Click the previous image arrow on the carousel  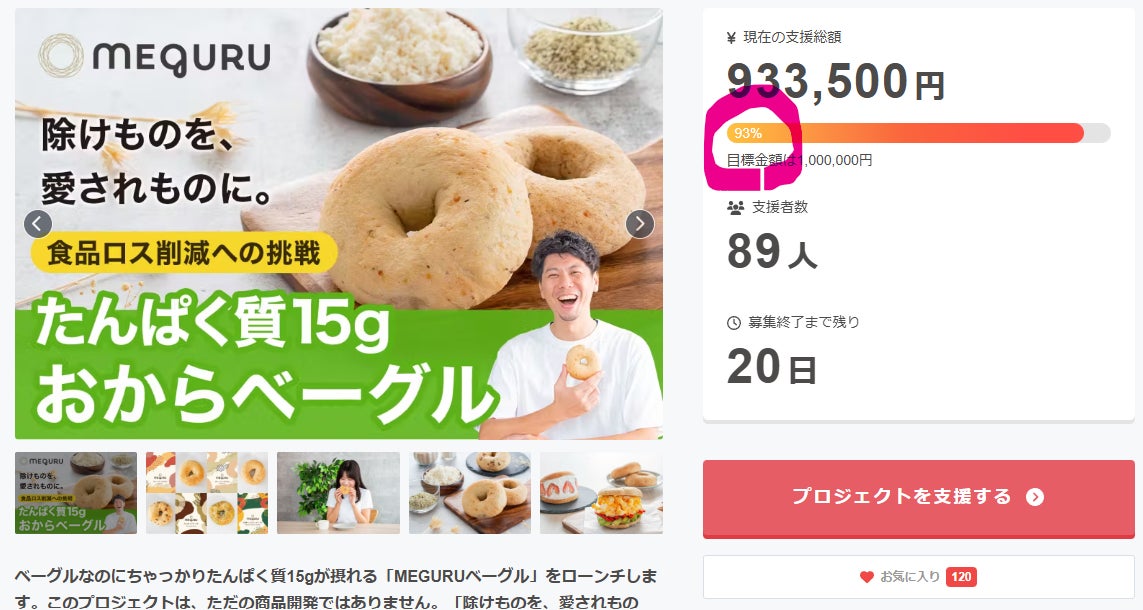click(38, 224)
